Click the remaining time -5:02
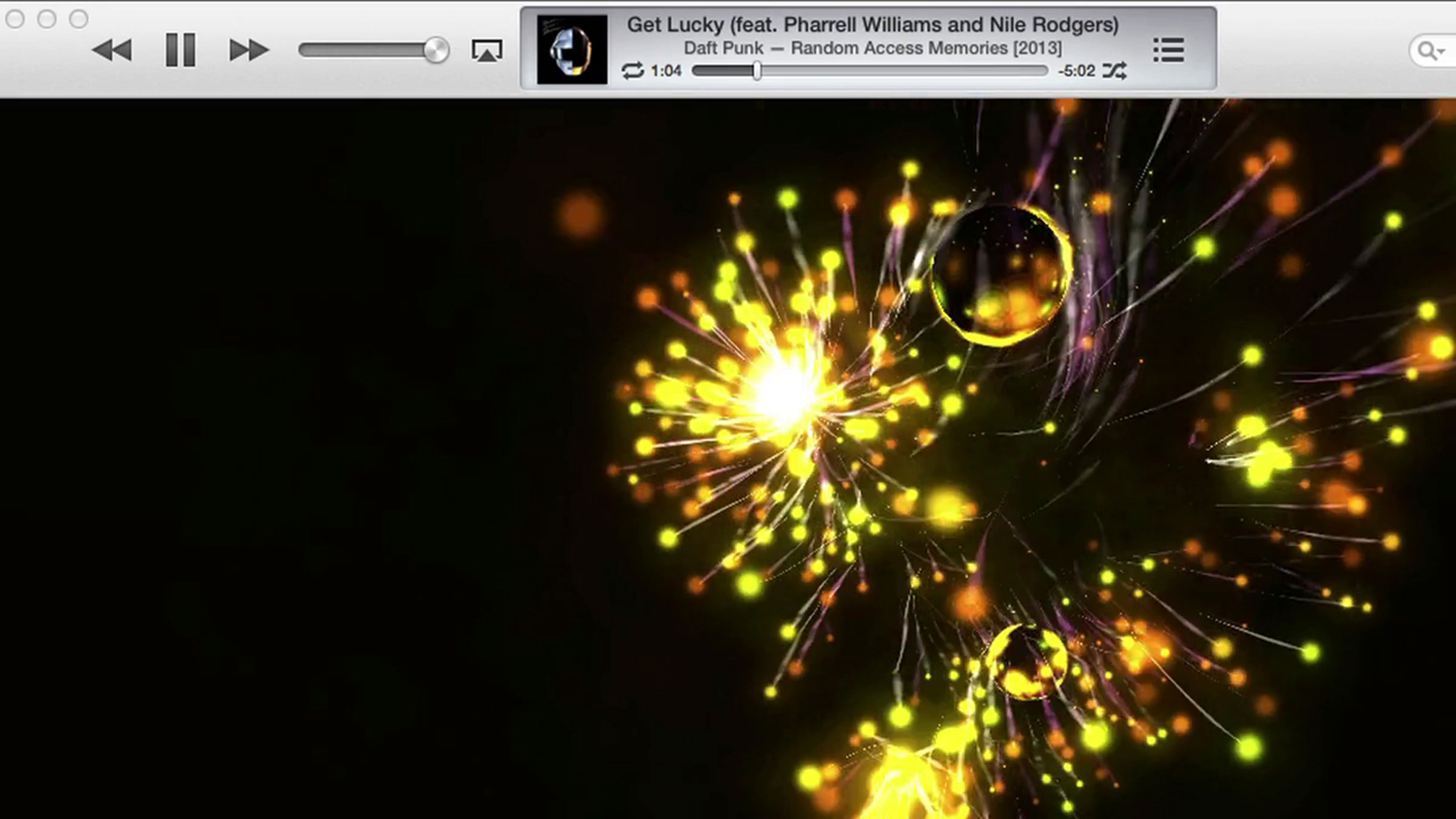This screenshot has height=819, width=1456. point(1077,71)
